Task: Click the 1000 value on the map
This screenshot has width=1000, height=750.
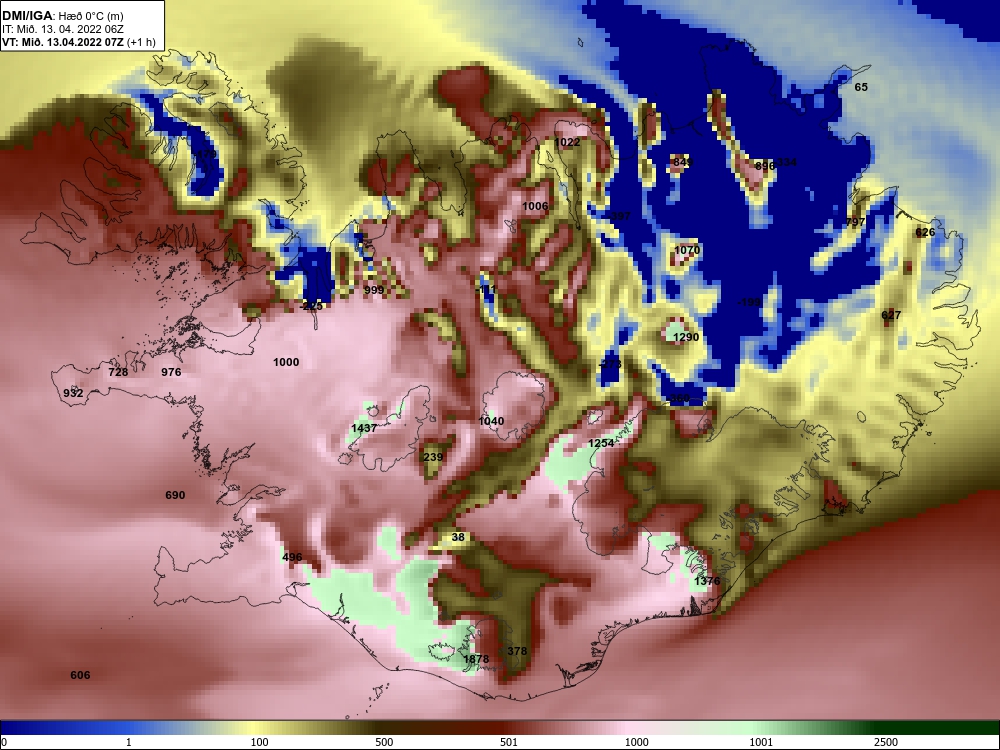Action: (x=286, y=362)
